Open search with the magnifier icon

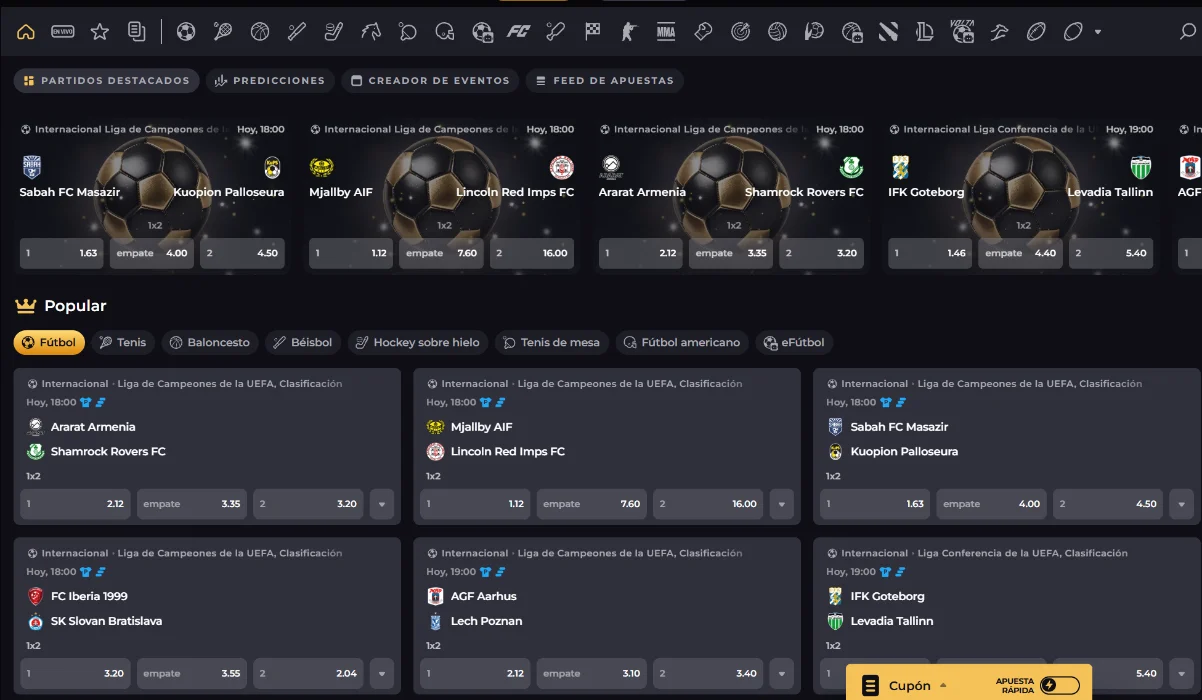pos(1187,32)
